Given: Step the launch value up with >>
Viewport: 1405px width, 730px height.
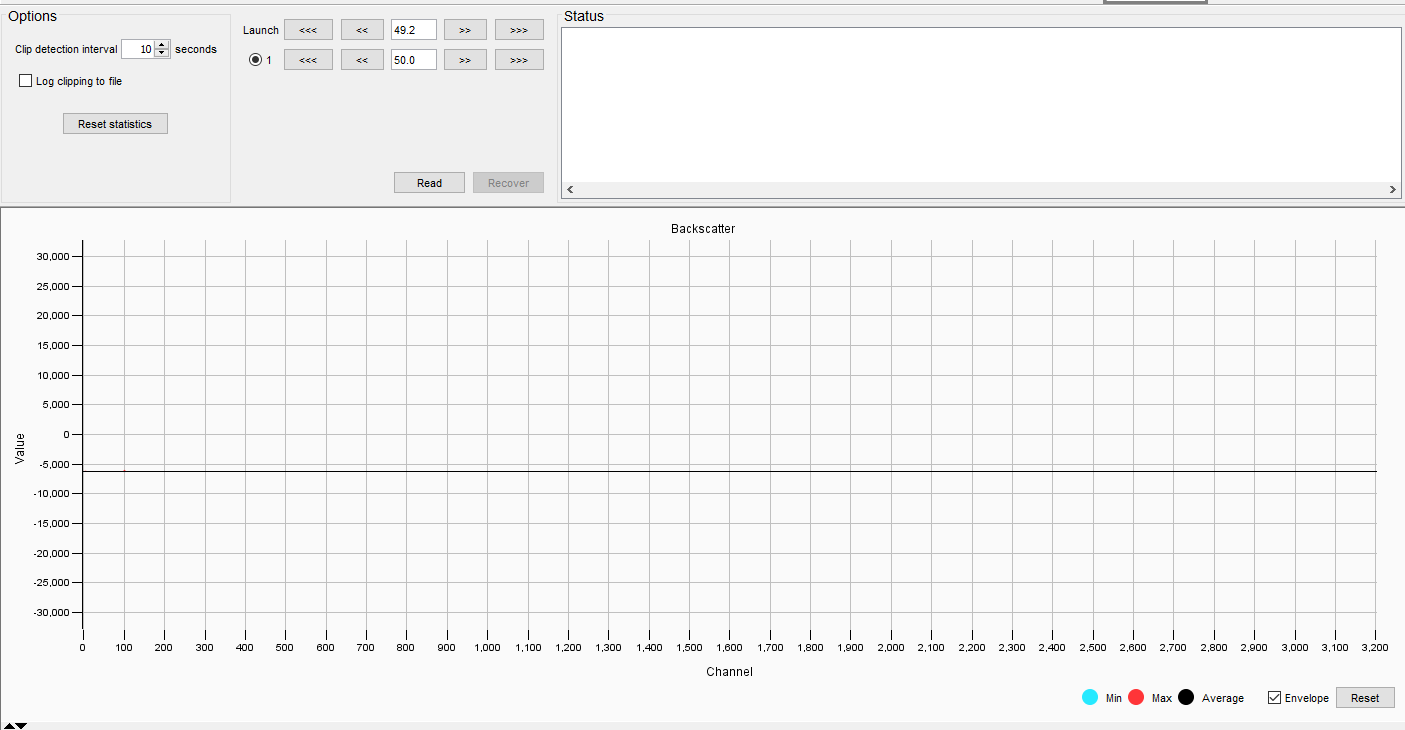Looking at the screenshot, I should 465,29.
